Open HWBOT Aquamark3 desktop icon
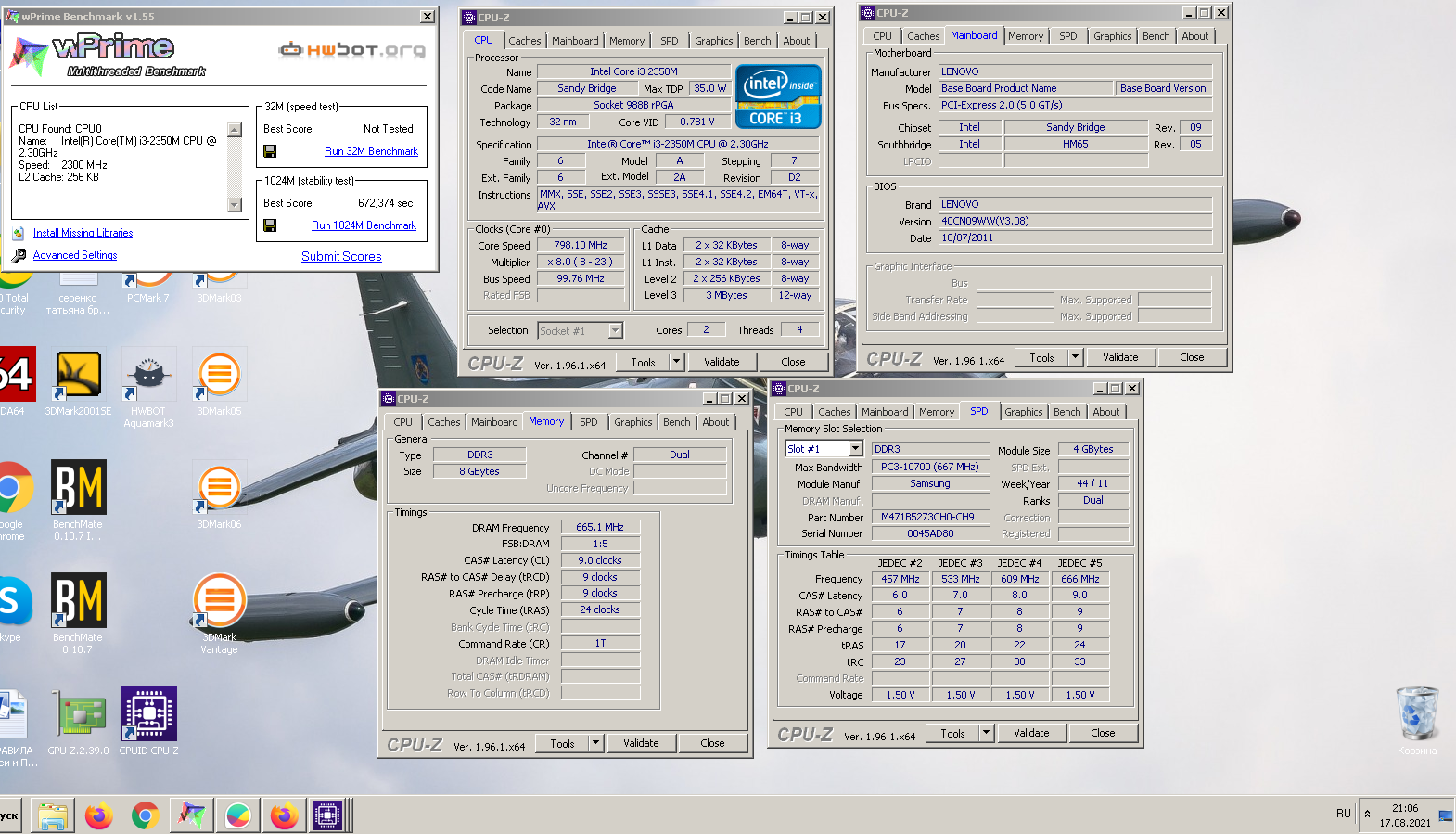This screenshot has width=1456, height=834. tap(148, 388)
